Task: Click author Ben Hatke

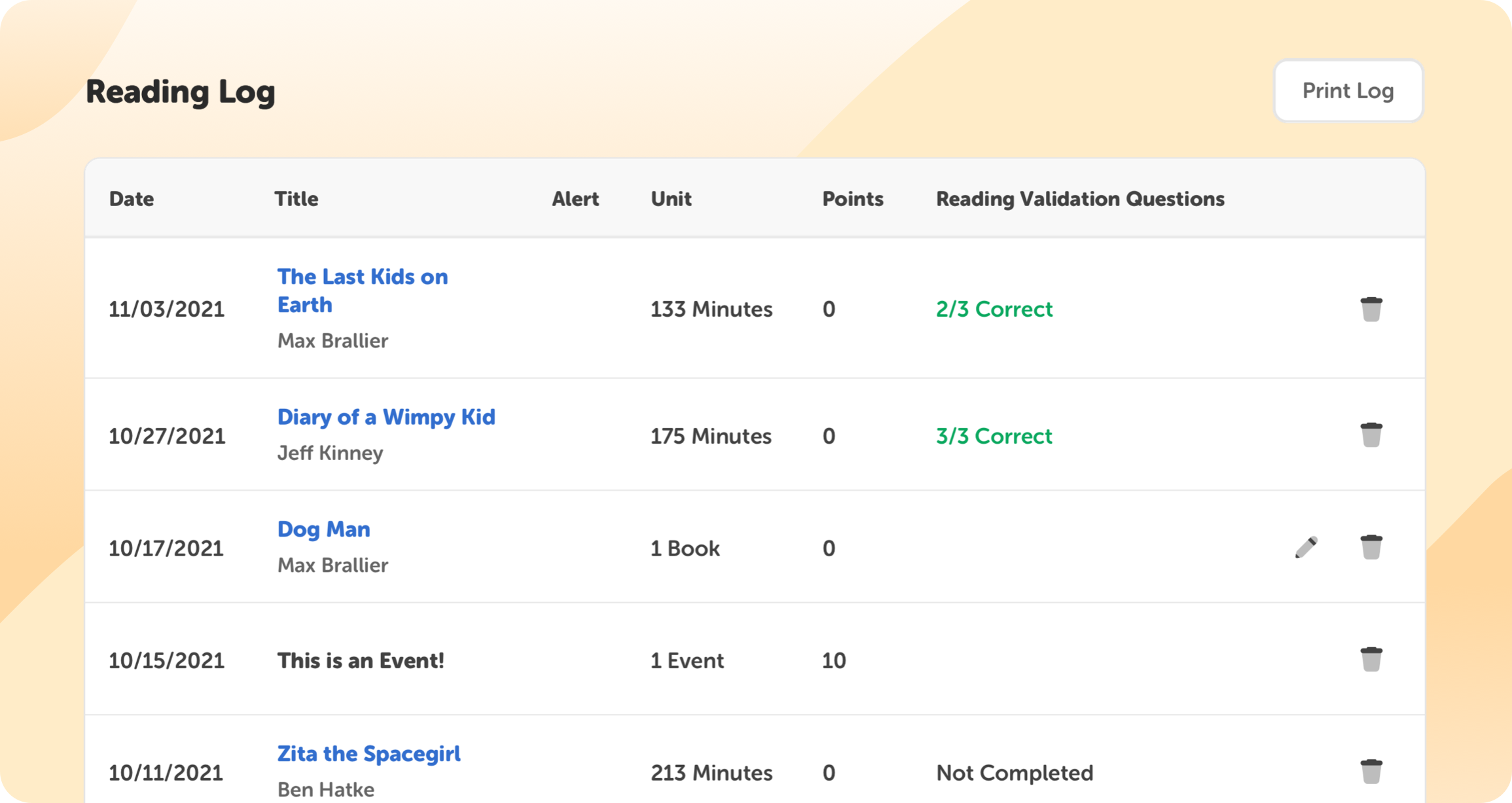Action: [x=326, y=789]
